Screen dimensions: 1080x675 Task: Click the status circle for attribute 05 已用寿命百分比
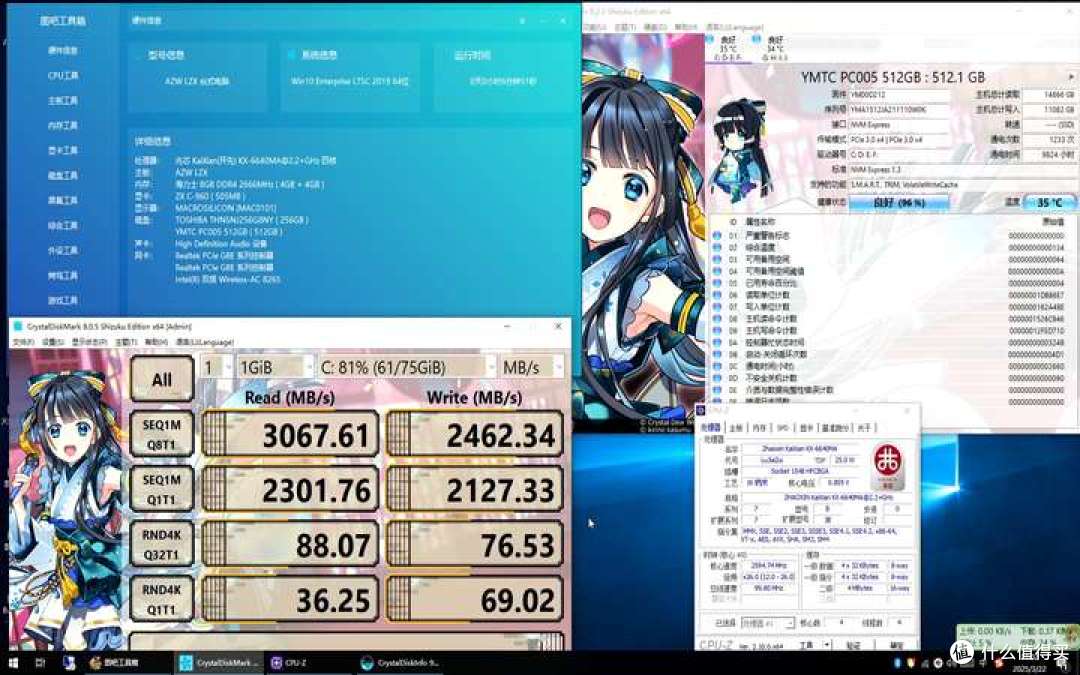[x=717, y=283]
